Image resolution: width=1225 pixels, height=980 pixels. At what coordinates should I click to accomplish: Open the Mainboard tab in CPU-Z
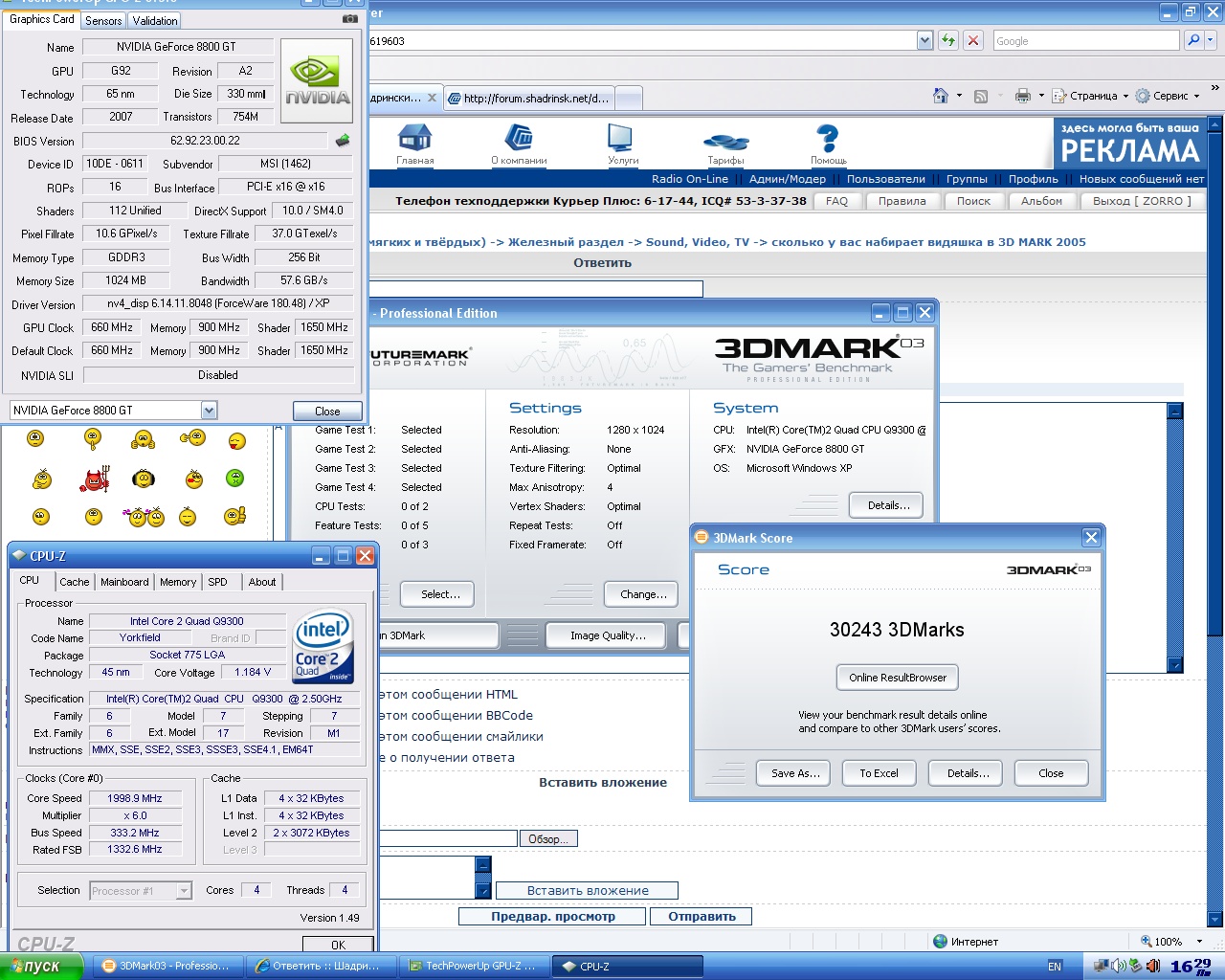[x=124, y=582]
